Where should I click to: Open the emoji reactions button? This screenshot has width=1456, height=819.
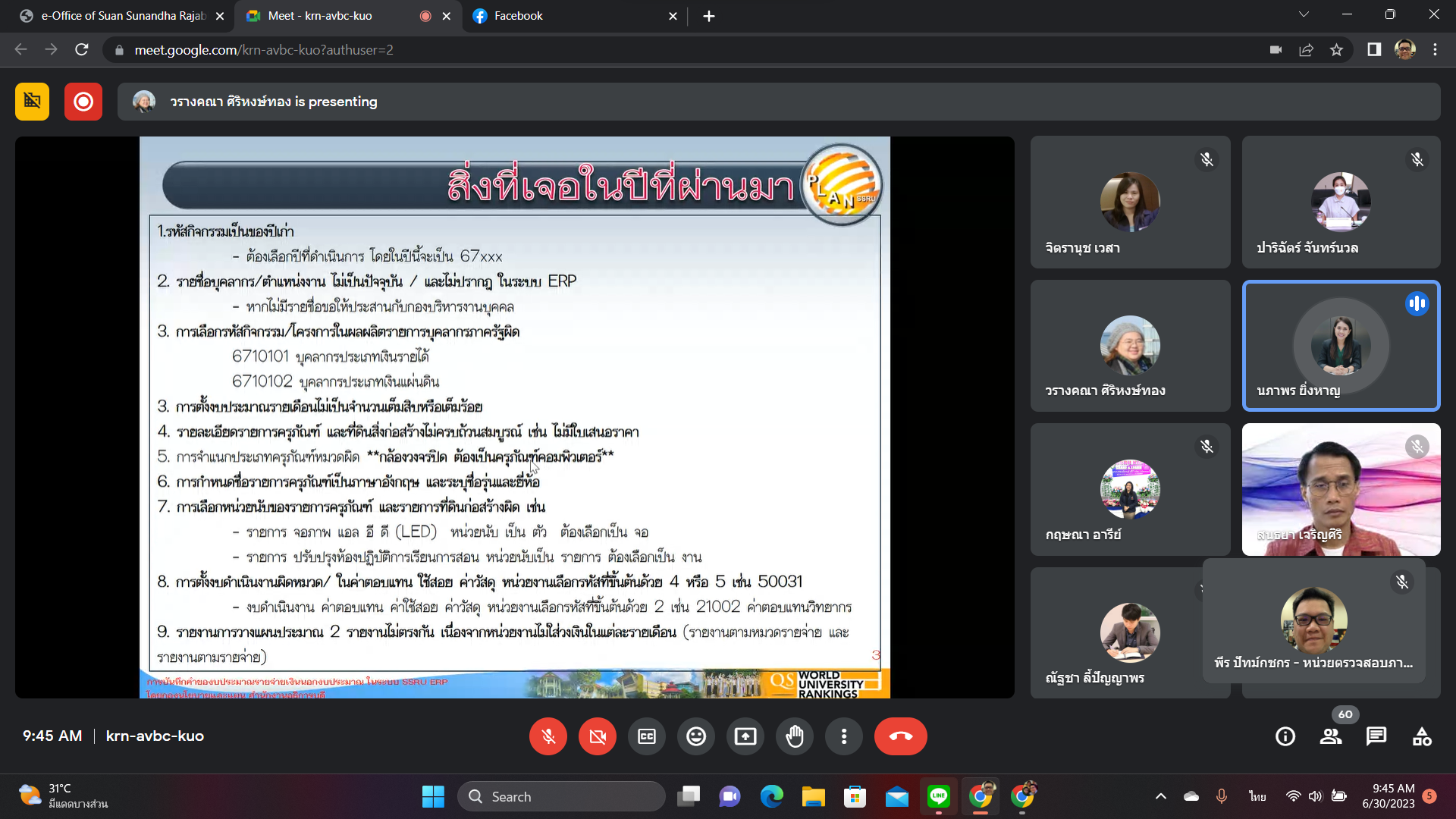tap(696, 736)
